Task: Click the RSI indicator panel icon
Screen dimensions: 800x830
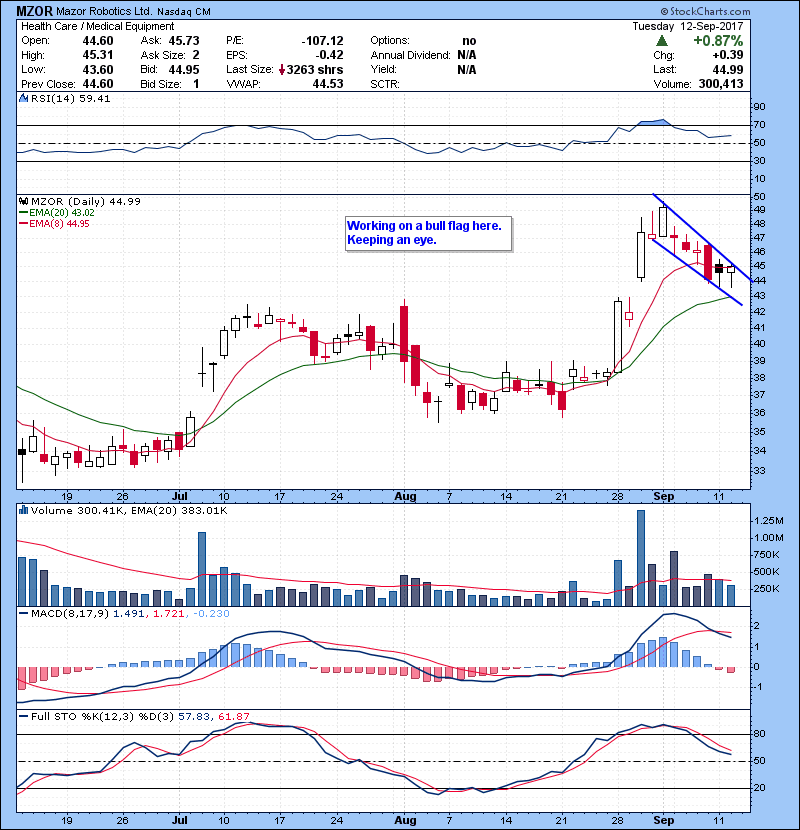Action: coord(23,98)
